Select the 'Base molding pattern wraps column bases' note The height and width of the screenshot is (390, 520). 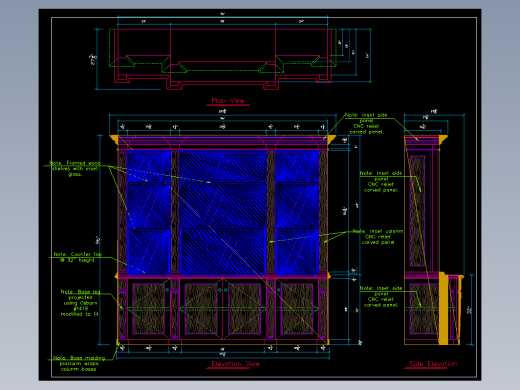click(x=79, y=363)
